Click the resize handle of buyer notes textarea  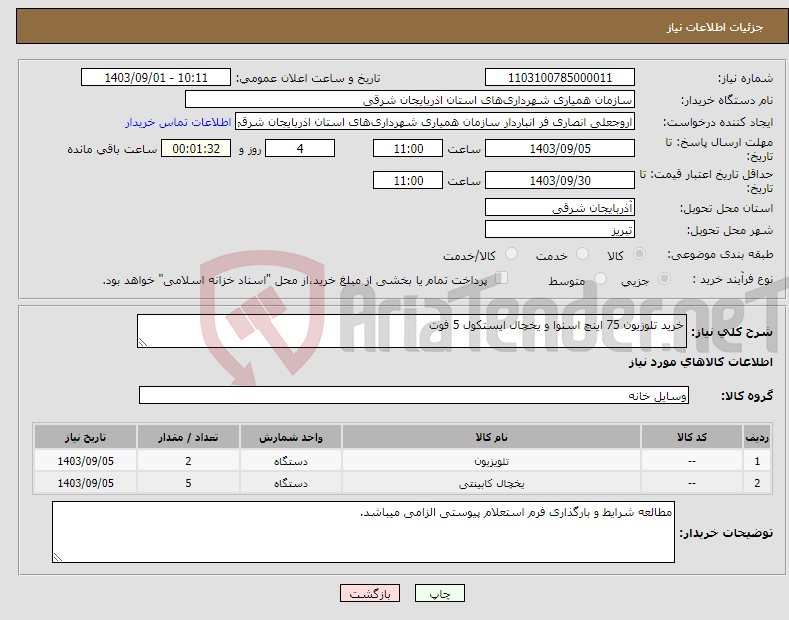pos(58,557)
